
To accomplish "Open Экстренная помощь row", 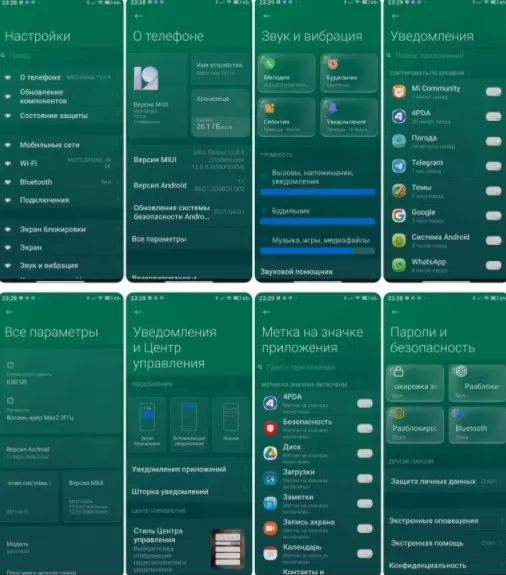I will pos(445,543).
